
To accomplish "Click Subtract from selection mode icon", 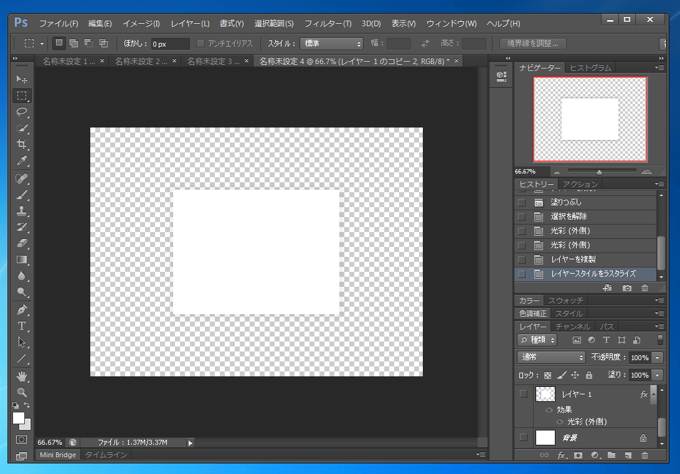I will point(88,43).
